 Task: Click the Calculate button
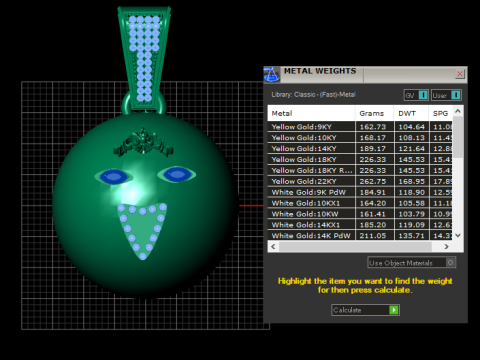[365, 310]
